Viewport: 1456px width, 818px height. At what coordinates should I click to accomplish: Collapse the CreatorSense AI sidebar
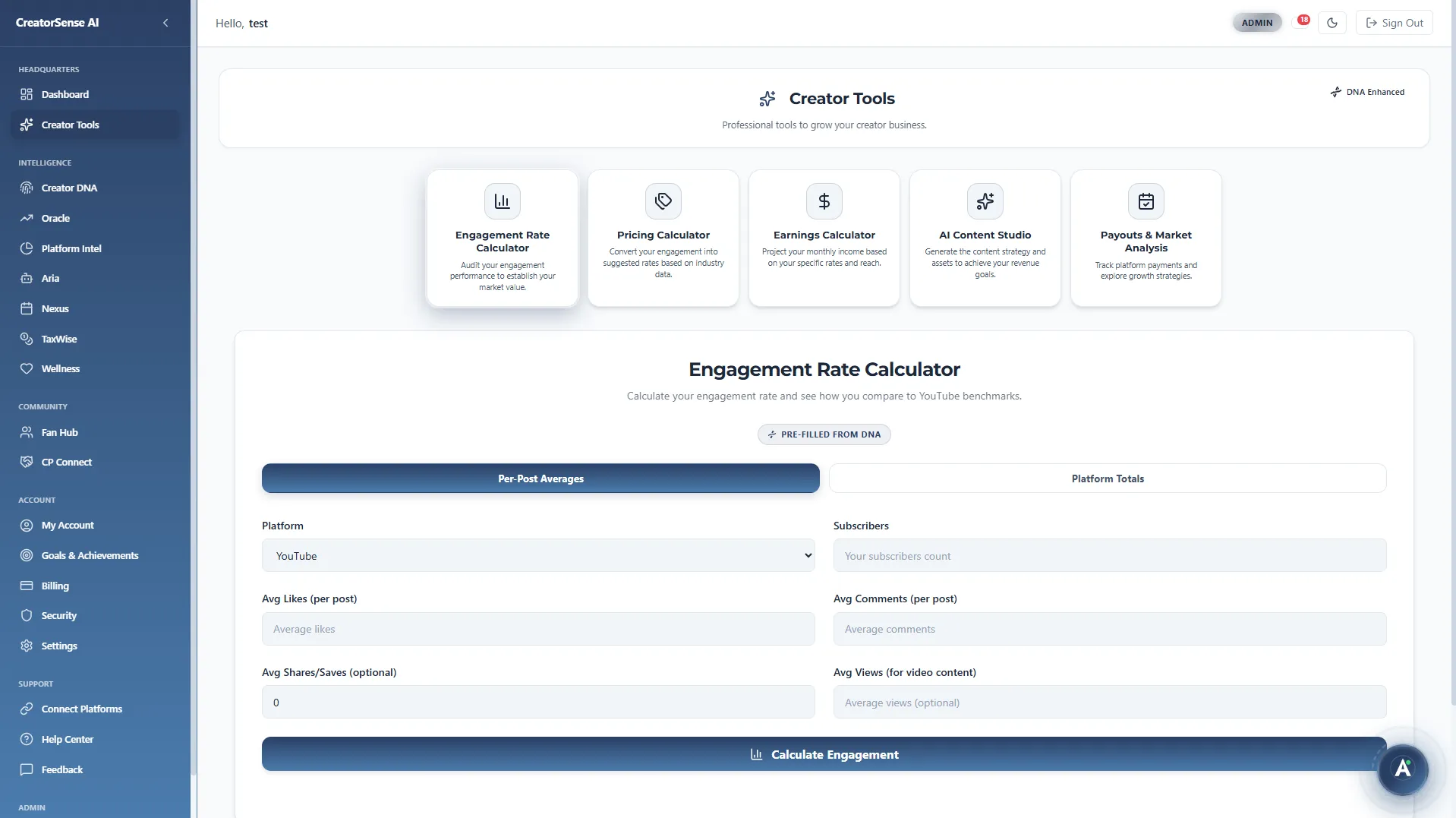(165, 23)
